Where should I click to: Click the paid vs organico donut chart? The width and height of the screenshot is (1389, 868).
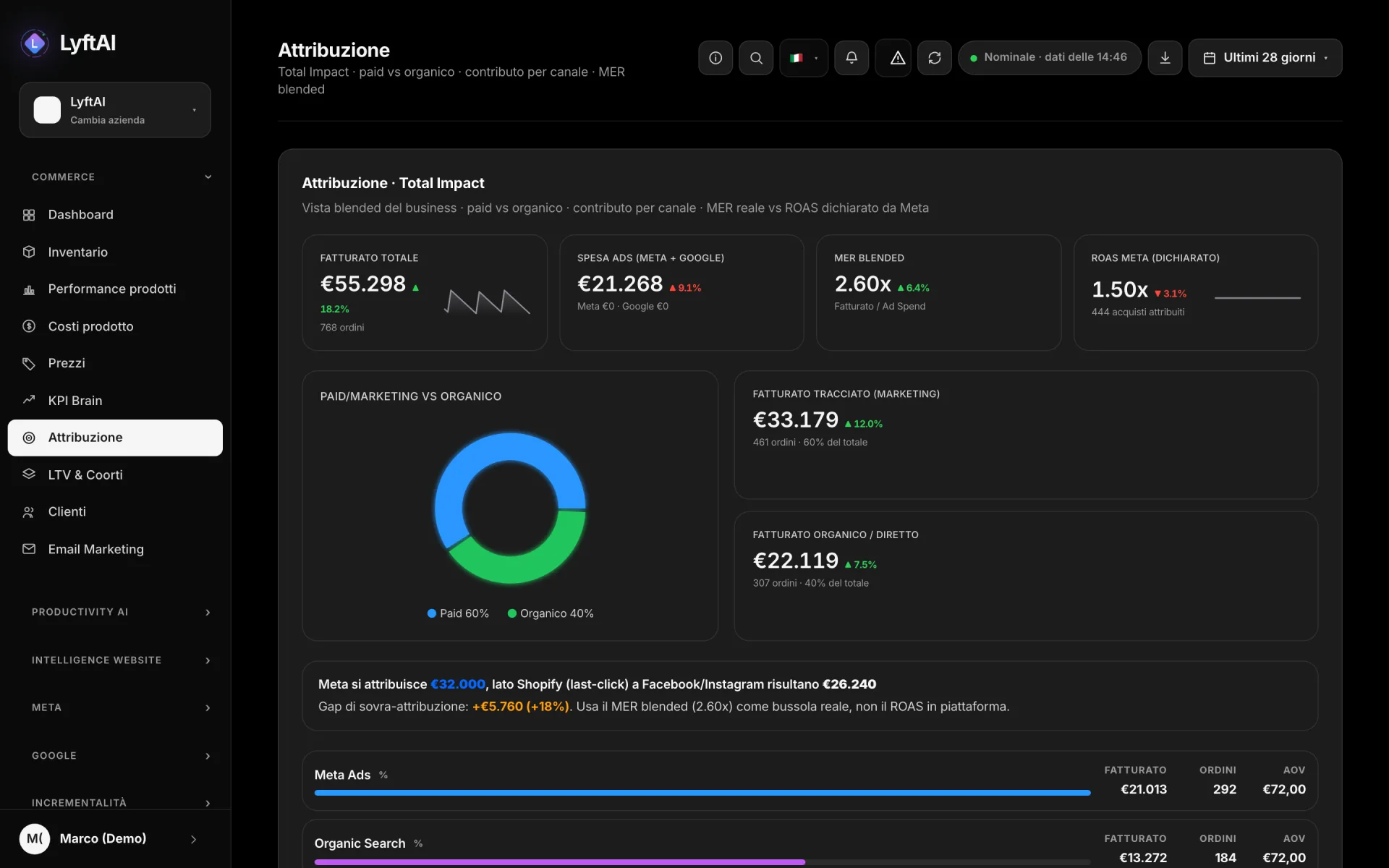[510, 508]
